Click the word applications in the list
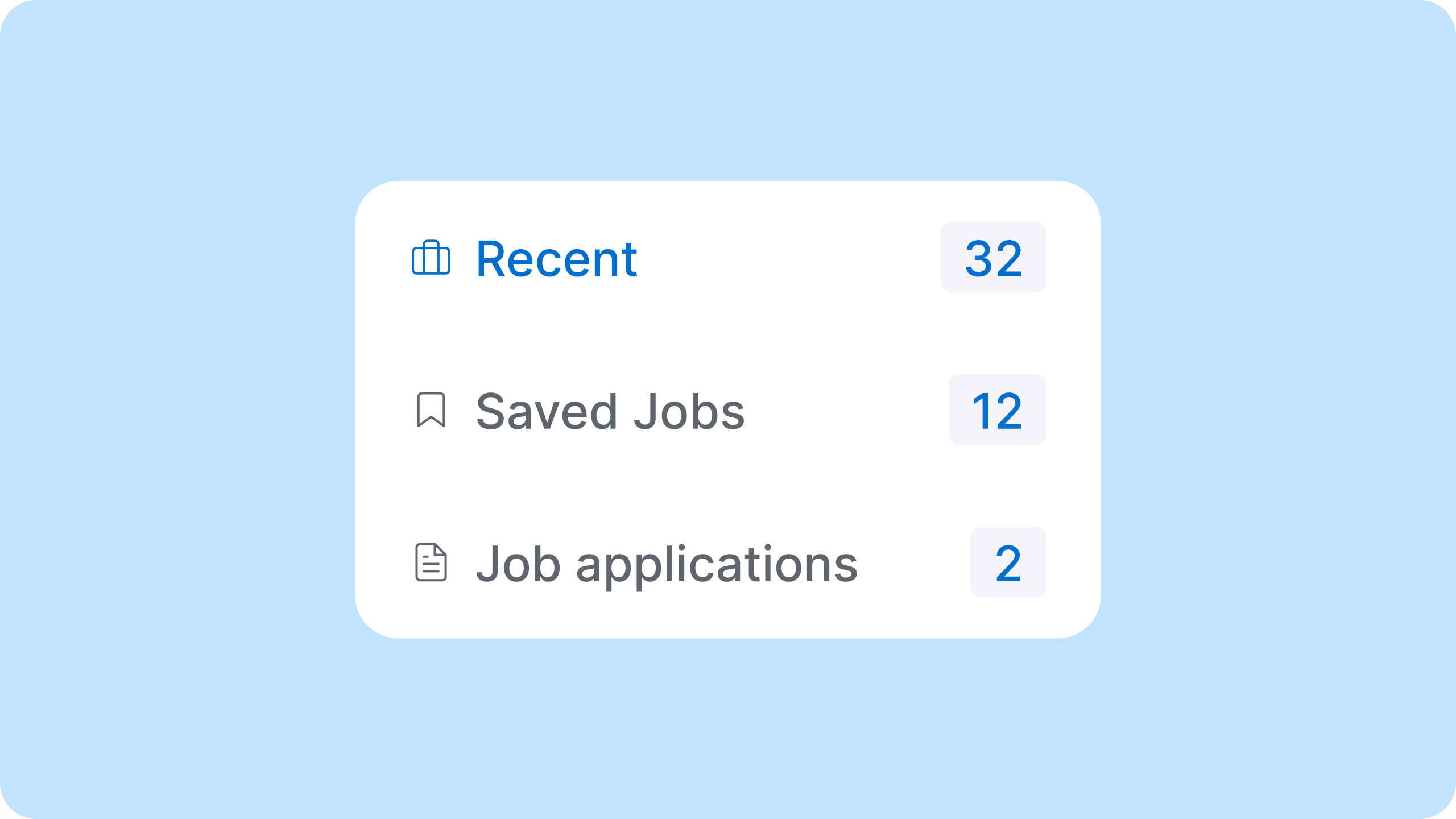The width and height of the screenshot is (1456, 819). 717,565
